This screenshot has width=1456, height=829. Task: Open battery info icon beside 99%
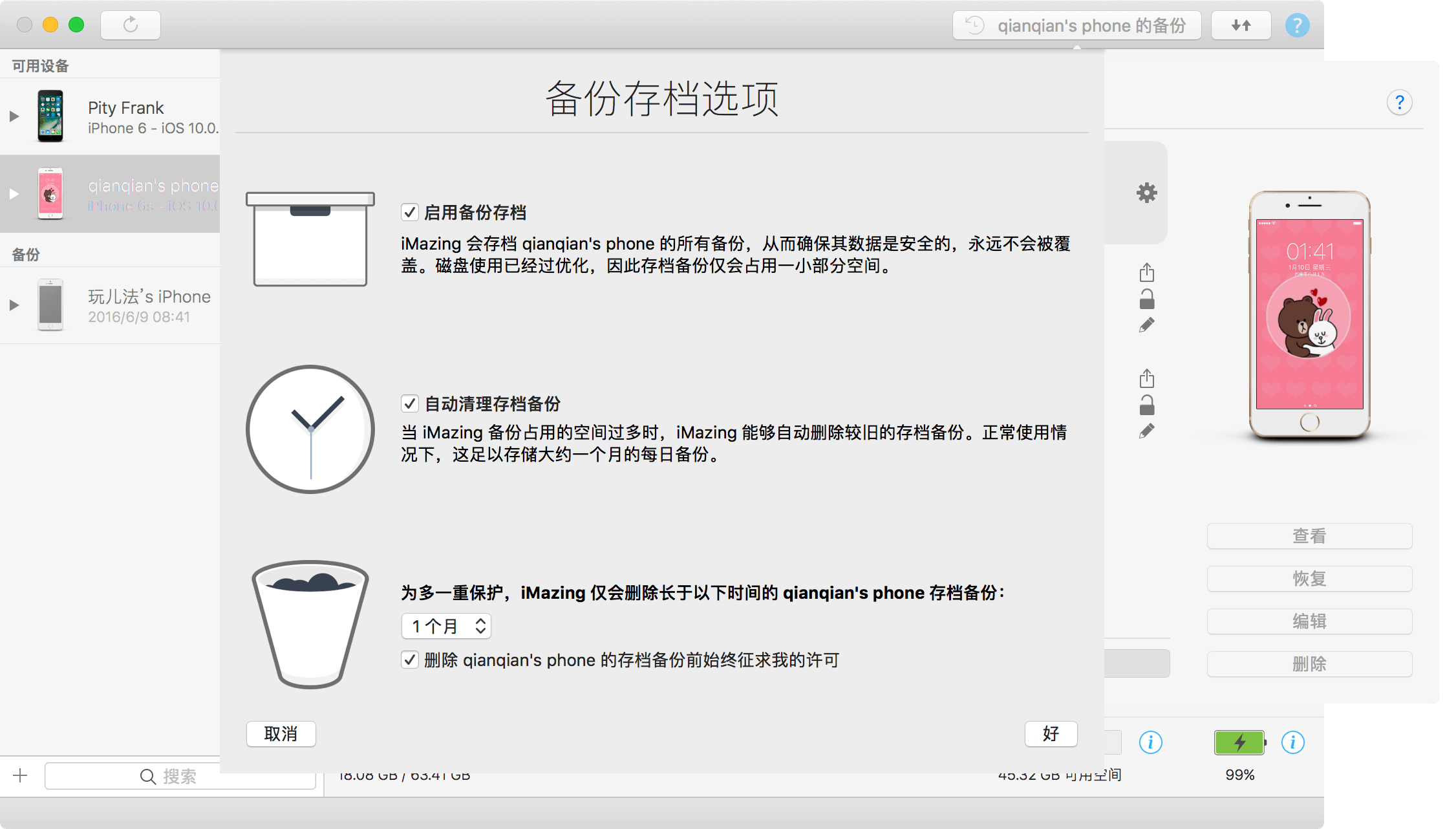coord(1292,742)
